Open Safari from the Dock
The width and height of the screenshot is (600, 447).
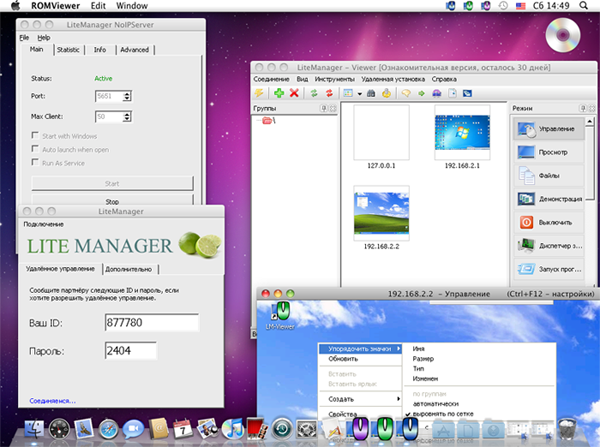tap(109, 429)
